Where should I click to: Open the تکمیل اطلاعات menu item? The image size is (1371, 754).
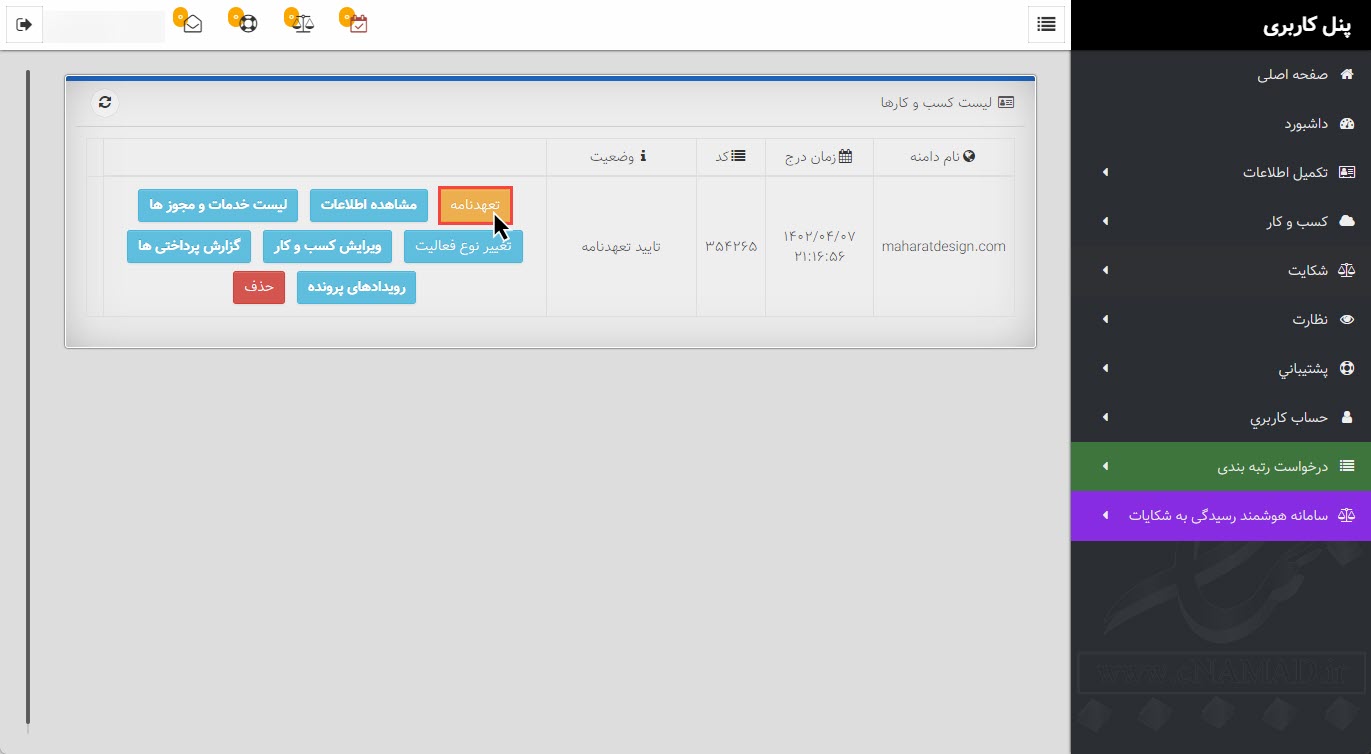(x=1220, y=172)
